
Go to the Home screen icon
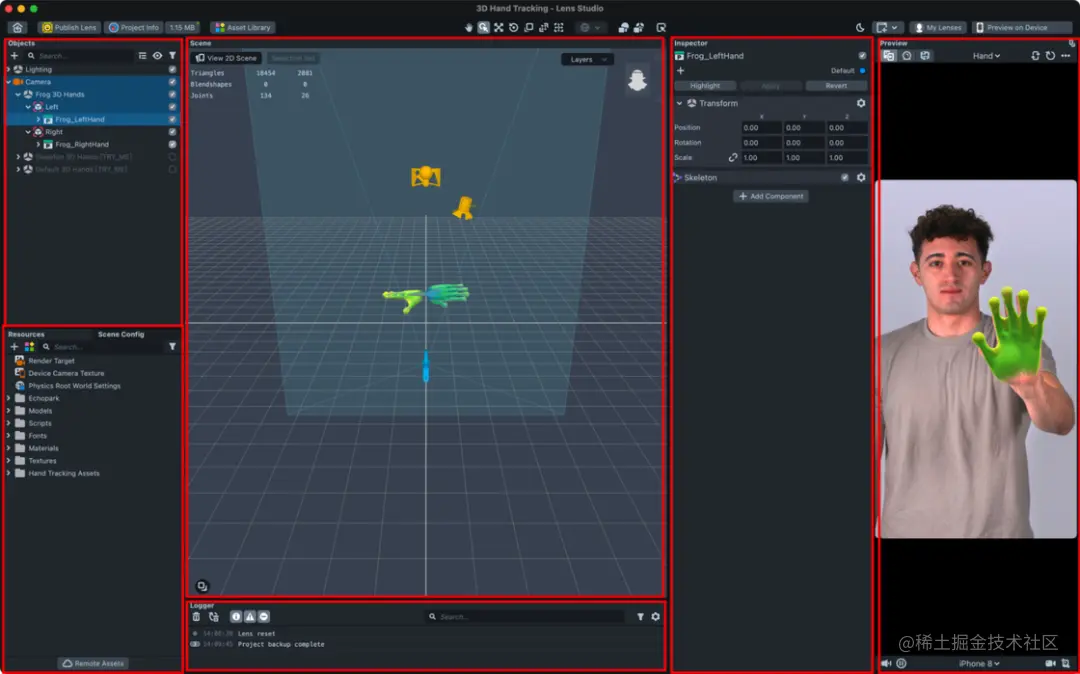pyautogui.click(x=17, y=28)
